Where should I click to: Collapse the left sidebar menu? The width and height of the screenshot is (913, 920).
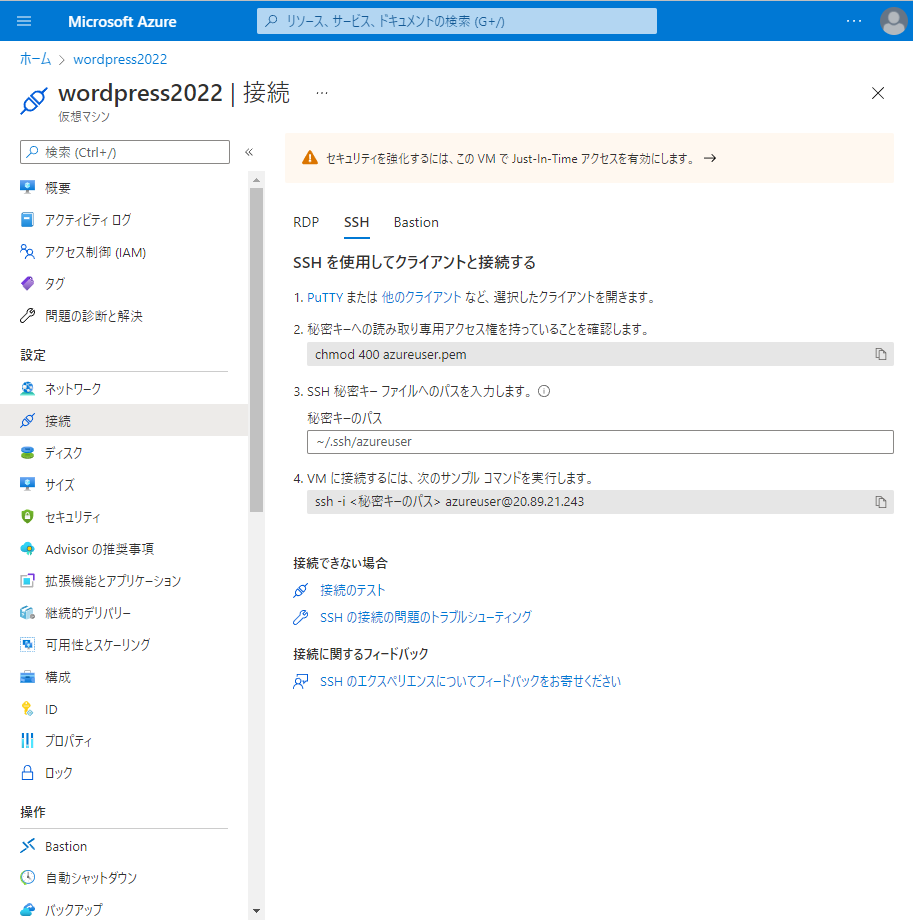pos(249,152)
